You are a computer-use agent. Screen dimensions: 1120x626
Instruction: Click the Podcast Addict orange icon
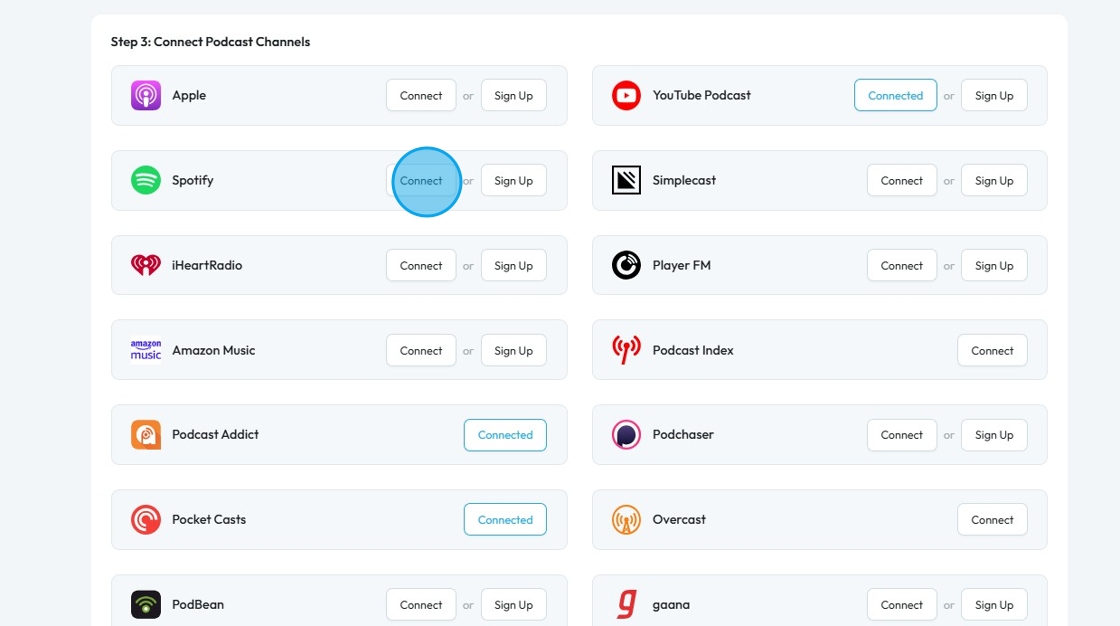146,434
